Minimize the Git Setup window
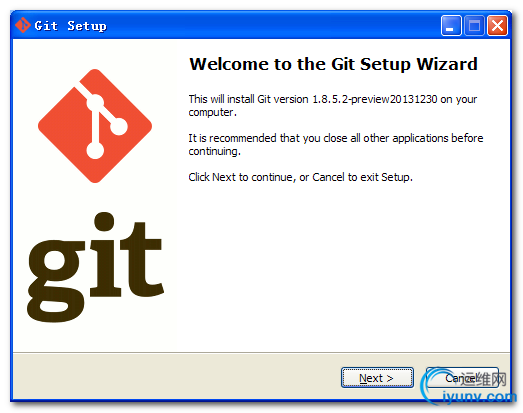 click(x=451, y=26)
